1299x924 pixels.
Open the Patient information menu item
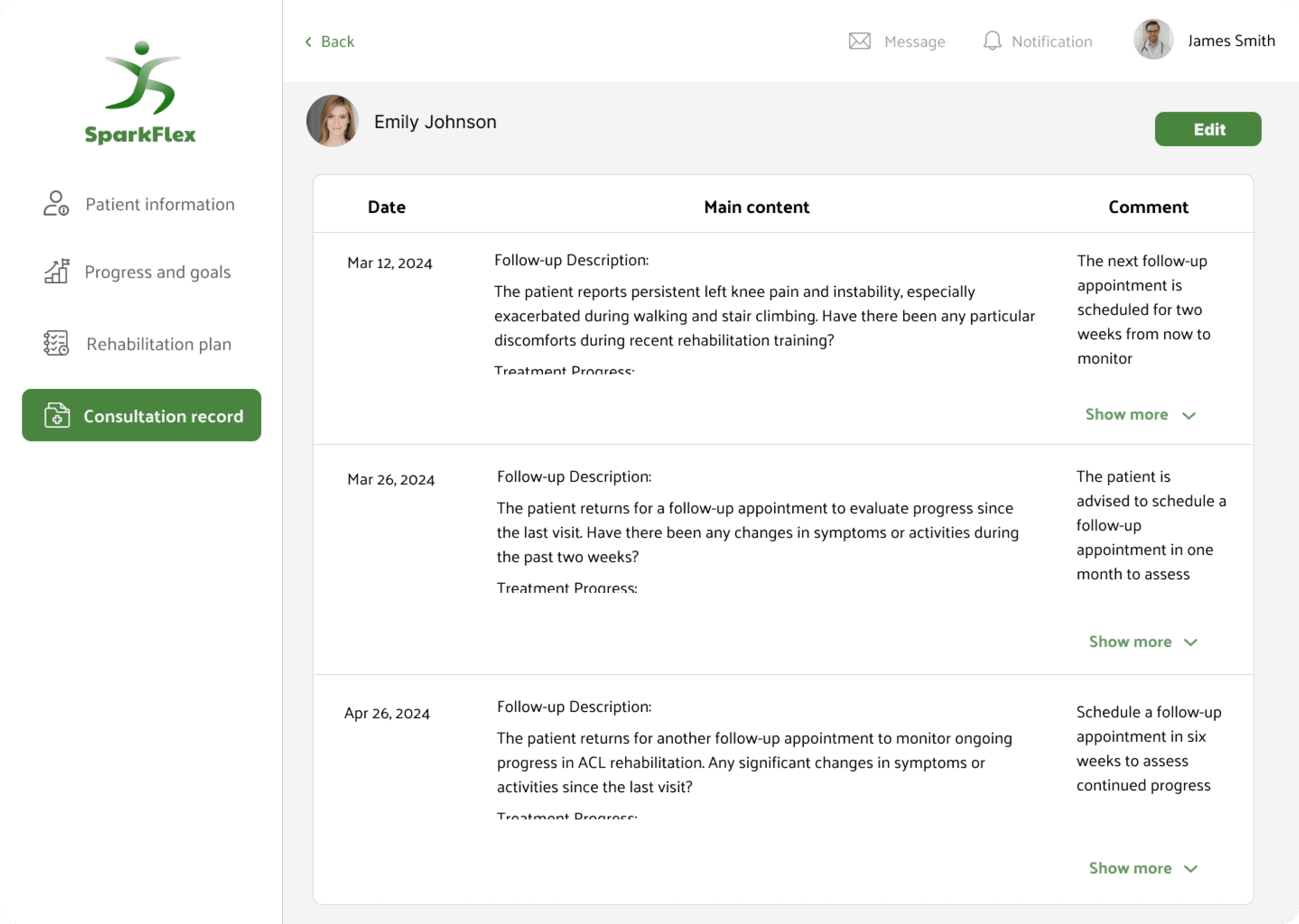[x=159, y=204]
